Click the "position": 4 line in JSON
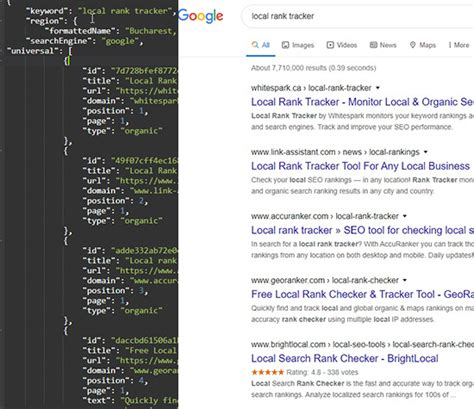474x409 pixels. pos(115,381)
